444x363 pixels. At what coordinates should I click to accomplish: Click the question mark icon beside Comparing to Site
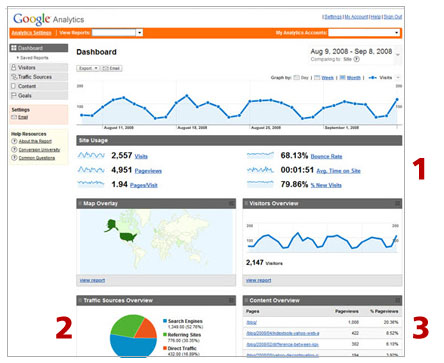point(356,59)
